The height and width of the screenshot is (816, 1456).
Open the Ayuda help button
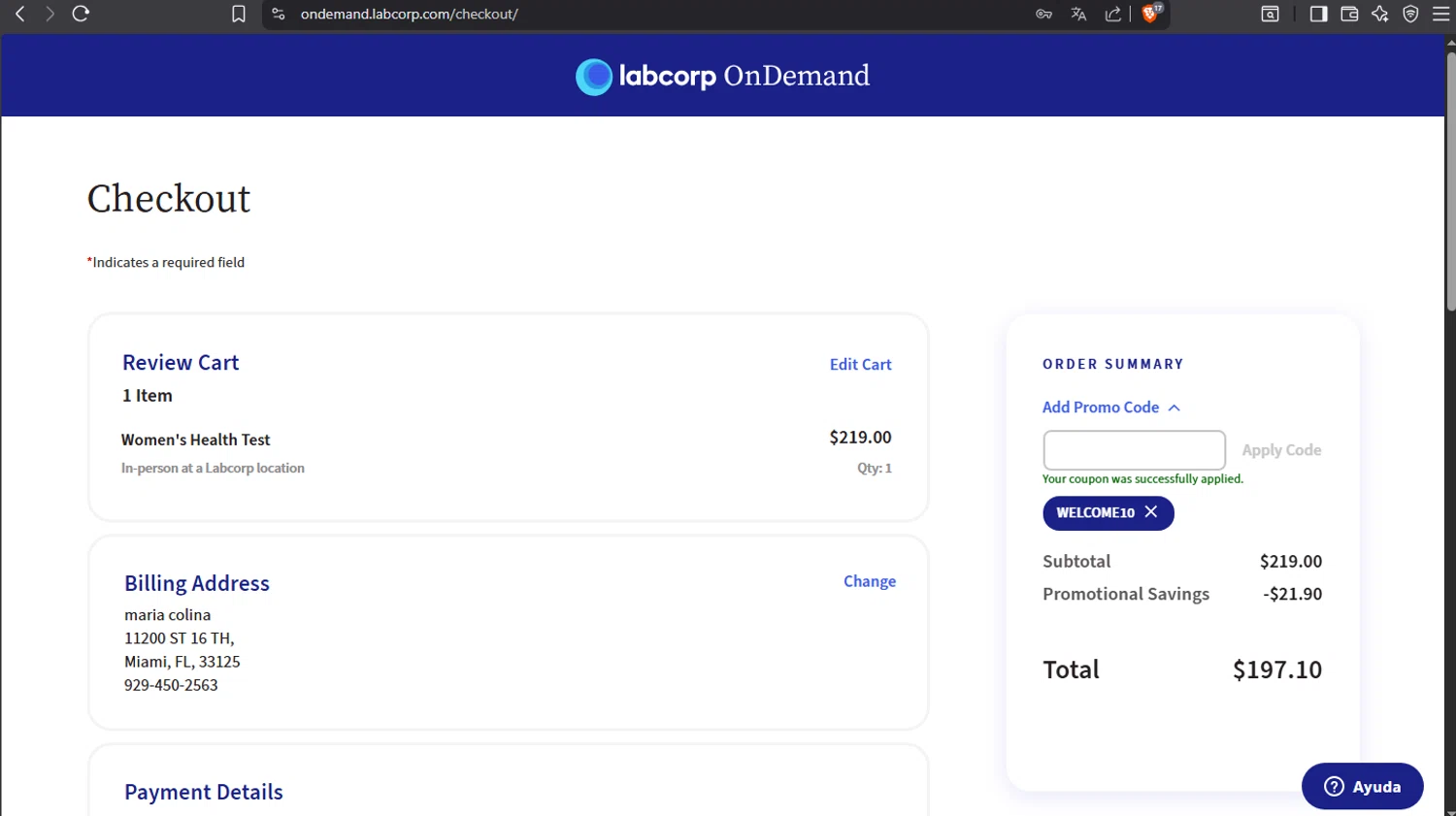coord(1363,786)
